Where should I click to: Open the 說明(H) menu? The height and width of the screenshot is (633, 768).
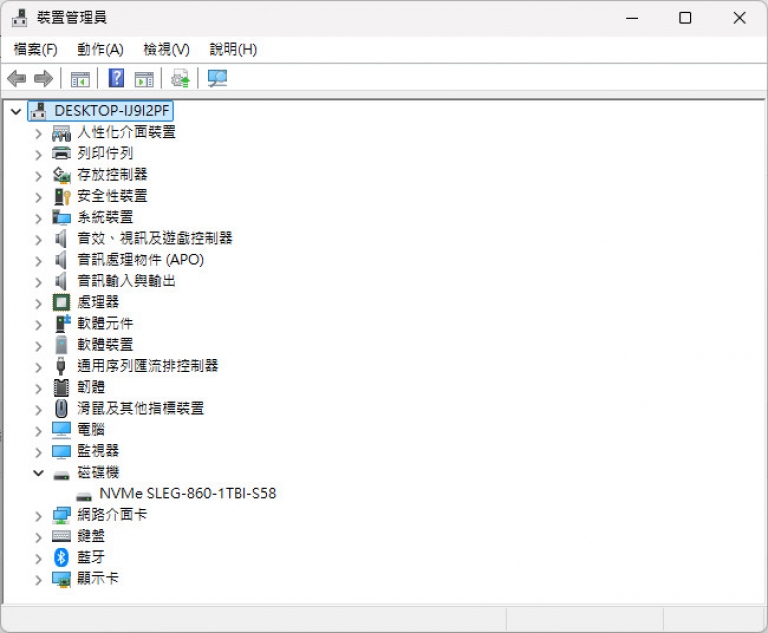[x=233, y=49]
